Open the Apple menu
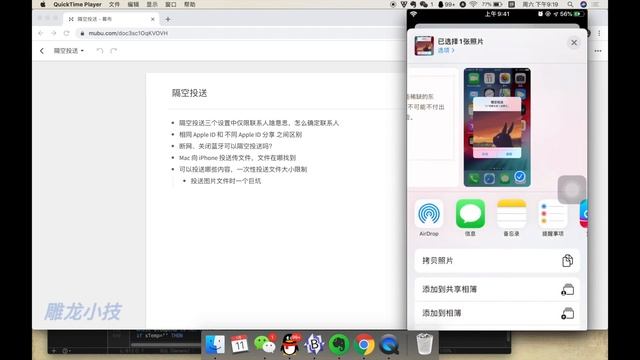Viewport: 640px width, 360px height. tap(43, 4)
